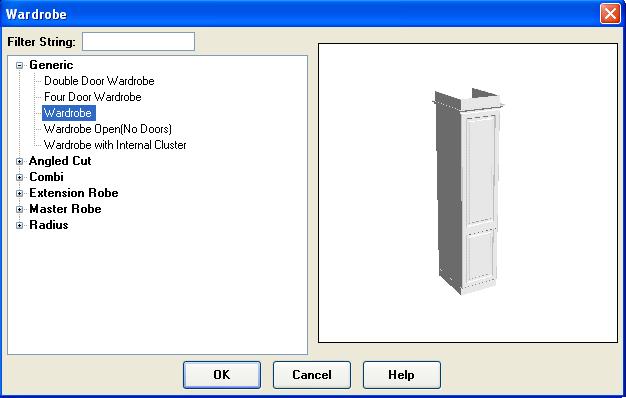Select Wardrobe Open(No Doors) item
The image size is (626, 398).
108,129
